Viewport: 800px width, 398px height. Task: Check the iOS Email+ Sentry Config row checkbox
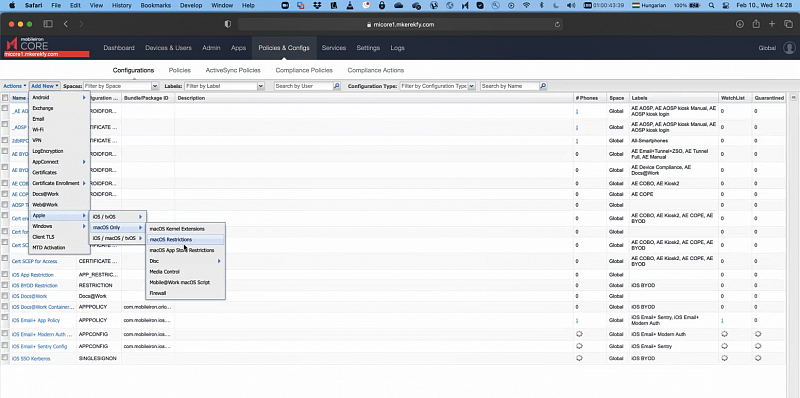(x=5, y=346)
